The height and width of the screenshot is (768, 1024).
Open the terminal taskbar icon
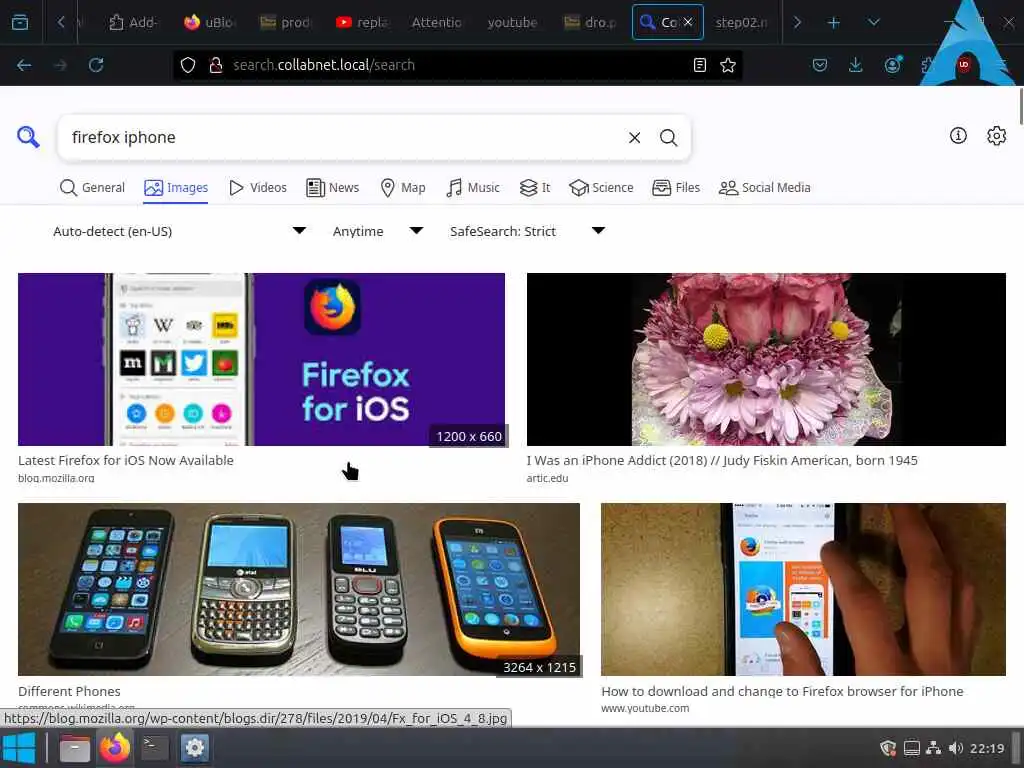[155, 748]
